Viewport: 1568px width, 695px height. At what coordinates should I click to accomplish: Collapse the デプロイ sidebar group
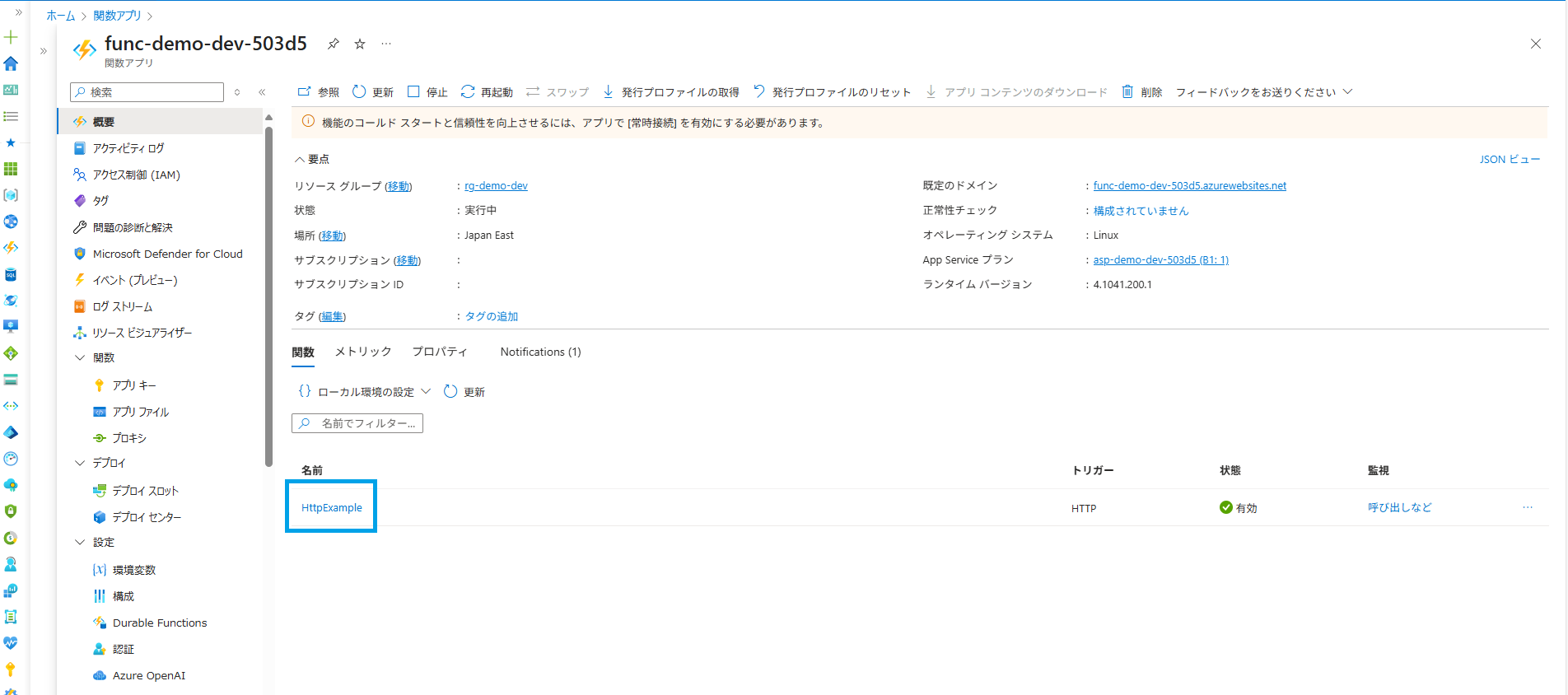(x=80, y=463)
